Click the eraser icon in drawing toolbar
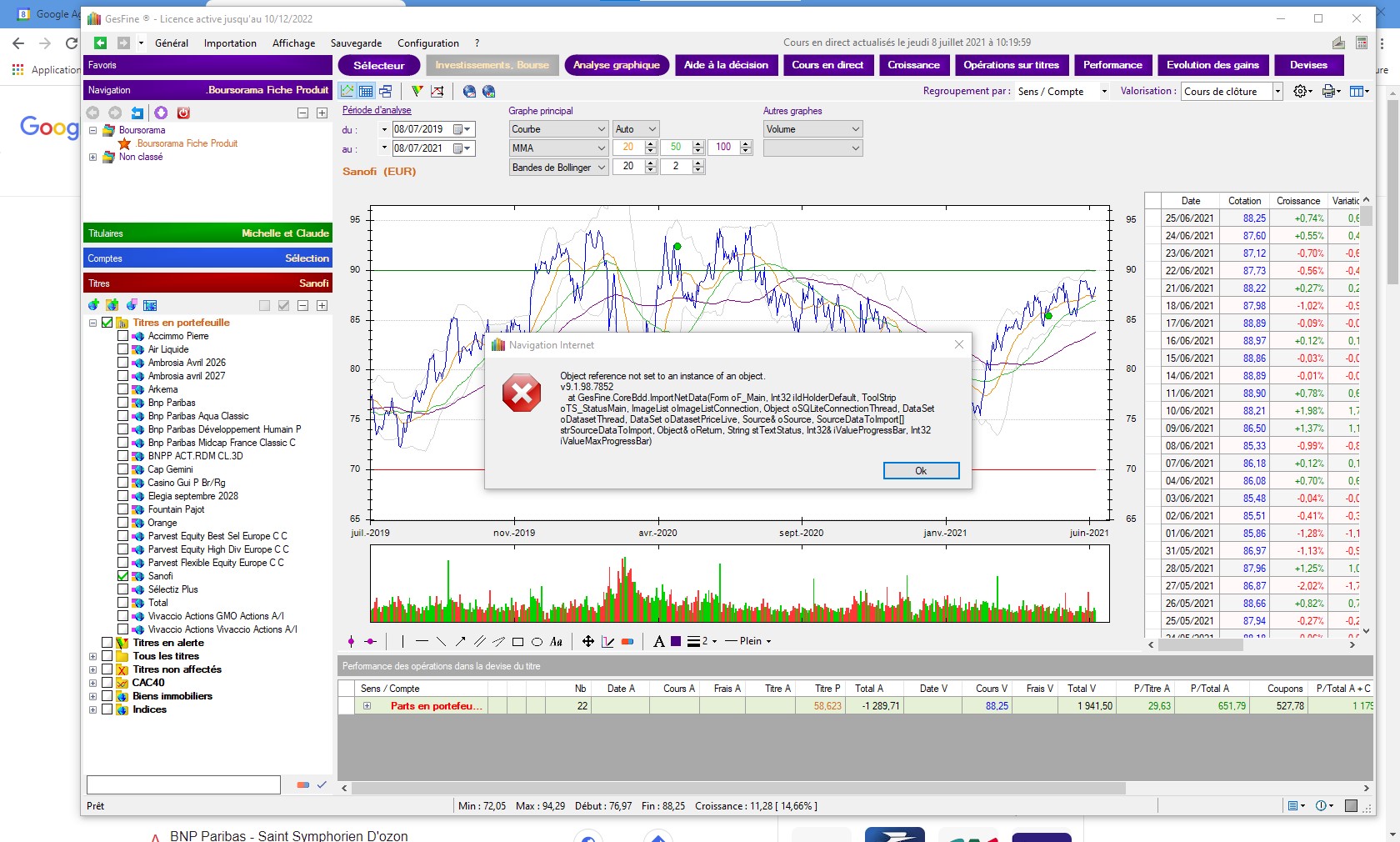 627,641
